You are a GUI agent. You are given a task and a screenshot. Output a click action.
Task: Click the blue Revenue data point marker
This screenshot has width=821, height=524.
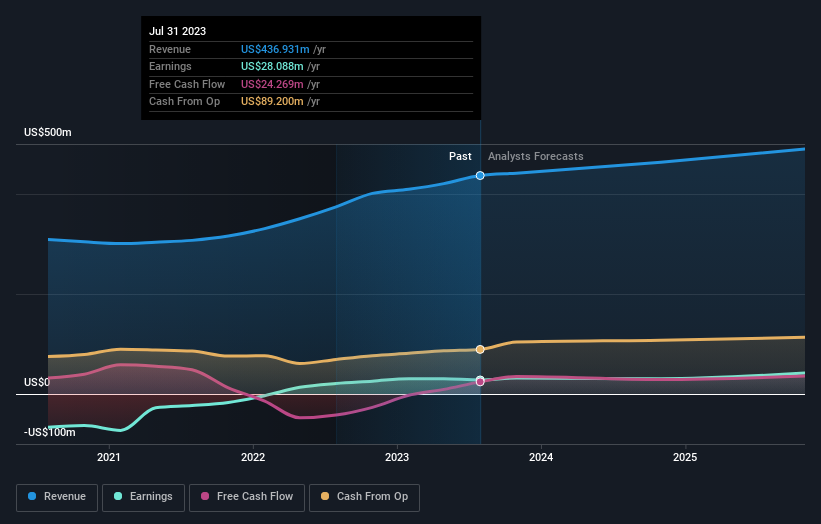pyautogui.click(x=480, y=175)
